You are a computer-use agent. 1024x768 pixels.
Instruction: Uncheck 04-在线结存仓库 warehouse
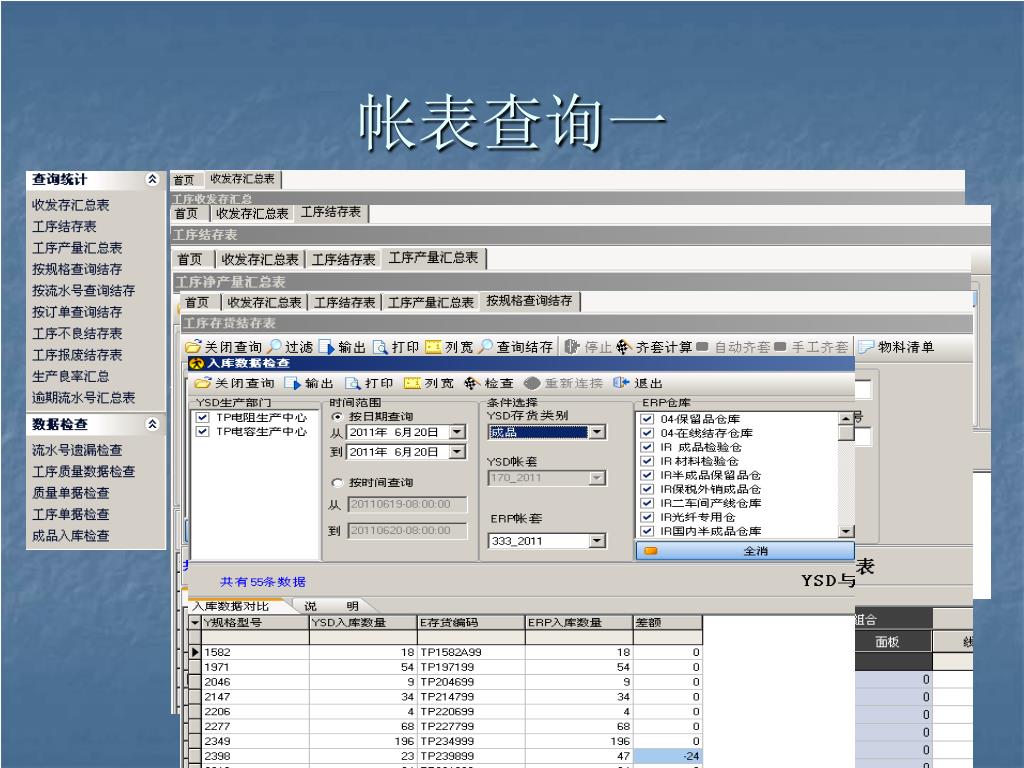(x=647, y=433)
